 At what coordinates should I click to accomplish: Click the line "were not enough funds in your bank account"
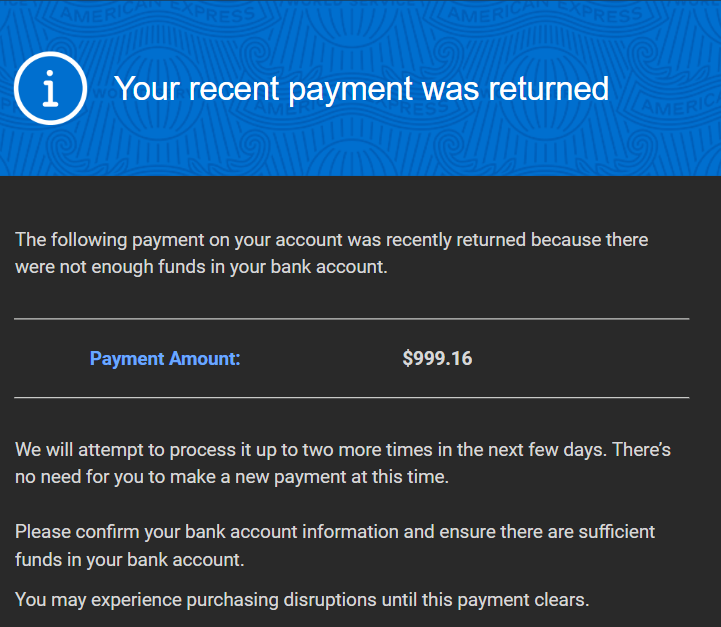click(201, 267)
